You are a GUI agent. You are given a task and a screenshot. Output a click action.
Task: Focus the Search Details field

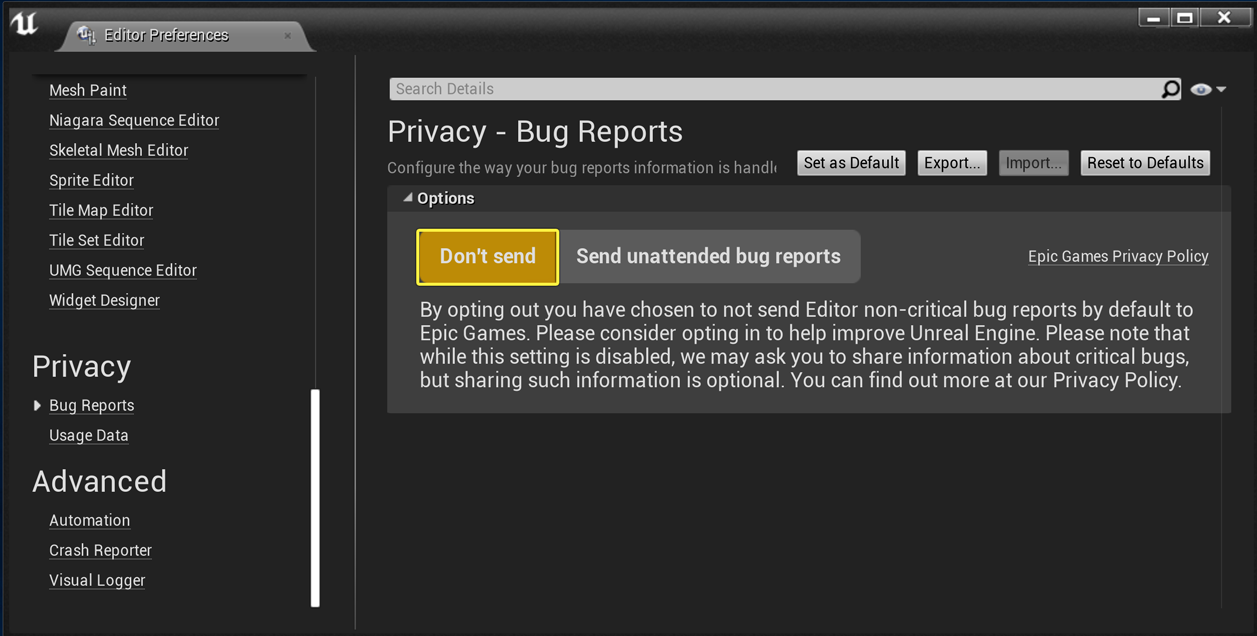[775, 89]
